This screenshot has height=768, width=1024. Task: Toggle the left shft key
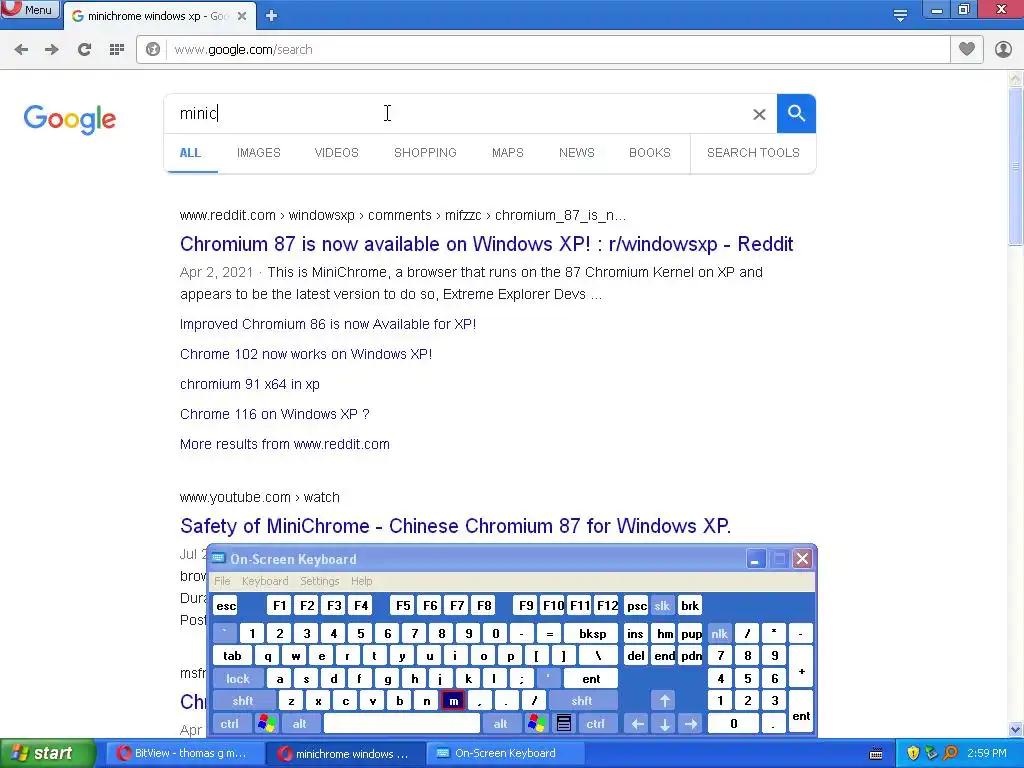tap(242, 701)
